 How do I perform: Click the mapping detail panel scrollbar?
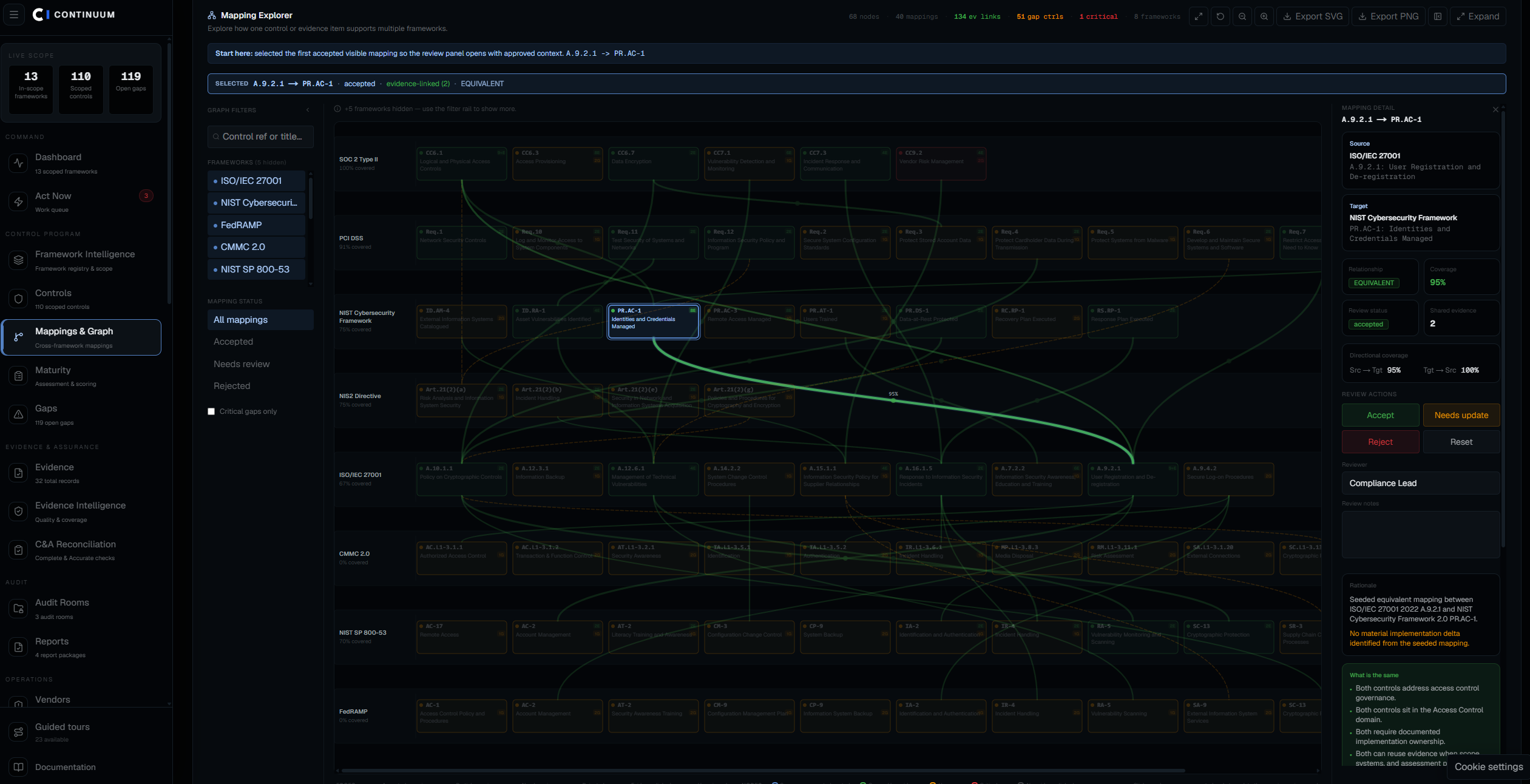[x=1503, y=328]
